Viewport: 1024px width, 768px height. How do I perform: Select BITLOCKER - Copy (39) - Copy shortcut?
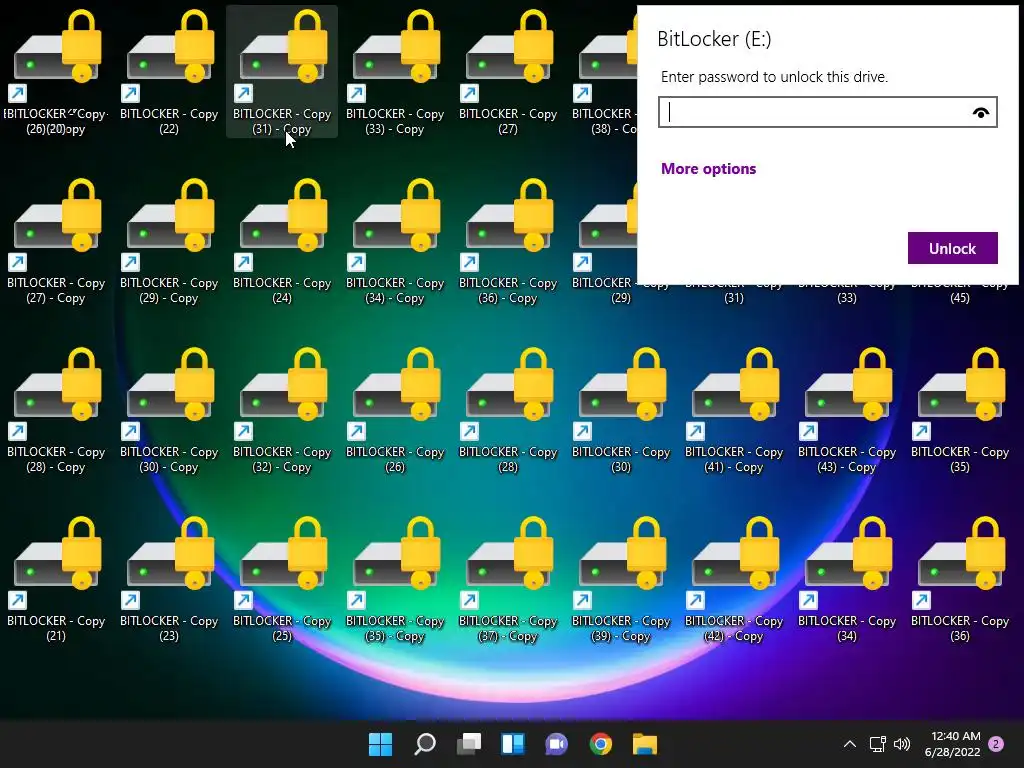pos(621,579)
